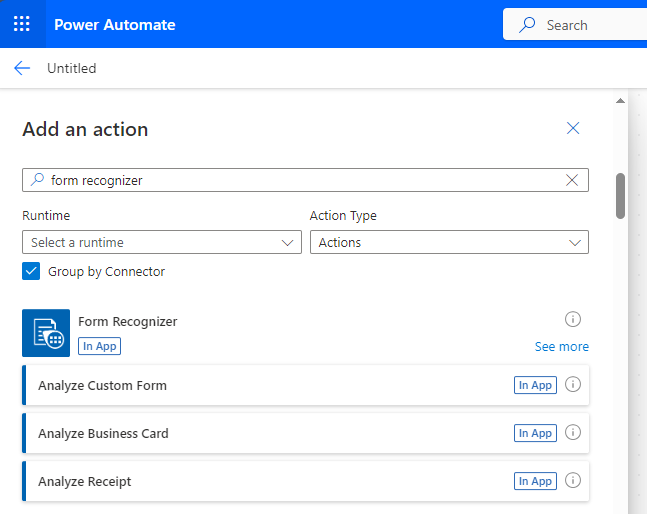Click the scrollbar up arrow

coord(620,101)
